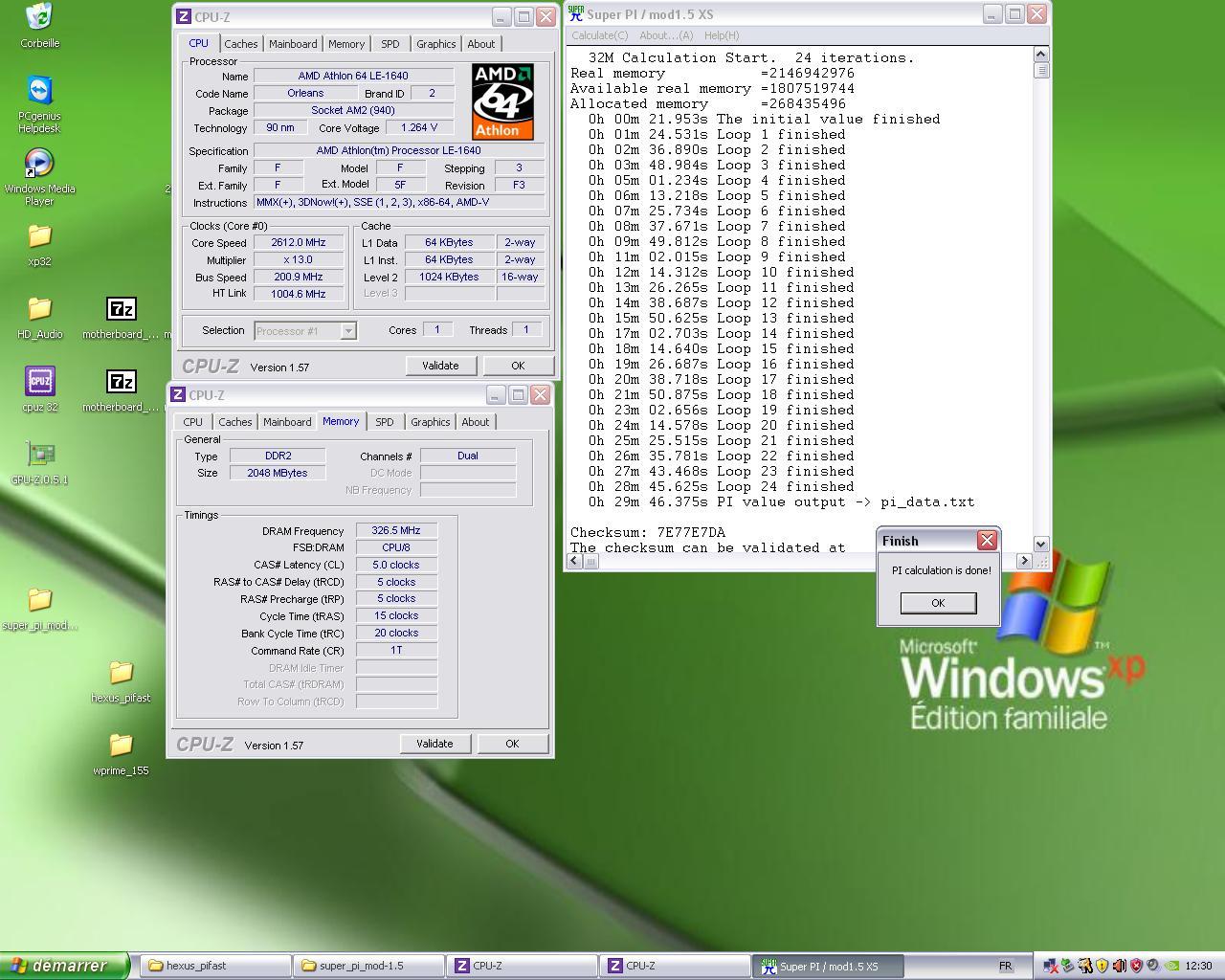Click Super PI horizontal scrollbar right arrow
The height and width of the screenshot is (980, 1225).
pyautogui.click(x=1024, y=561)
